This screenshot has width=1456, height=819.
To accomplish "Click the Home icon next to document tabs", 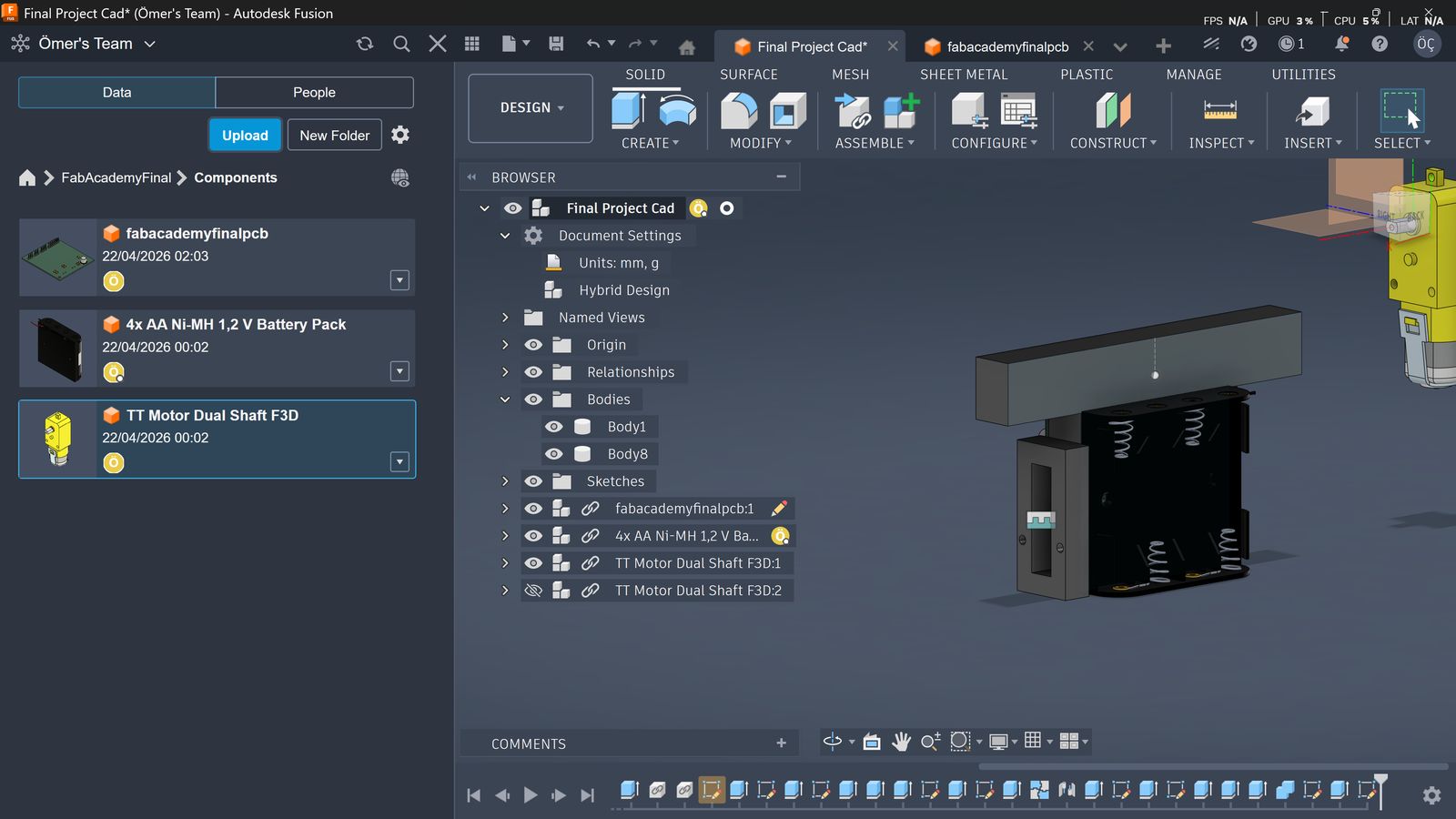I will (687, 46).
